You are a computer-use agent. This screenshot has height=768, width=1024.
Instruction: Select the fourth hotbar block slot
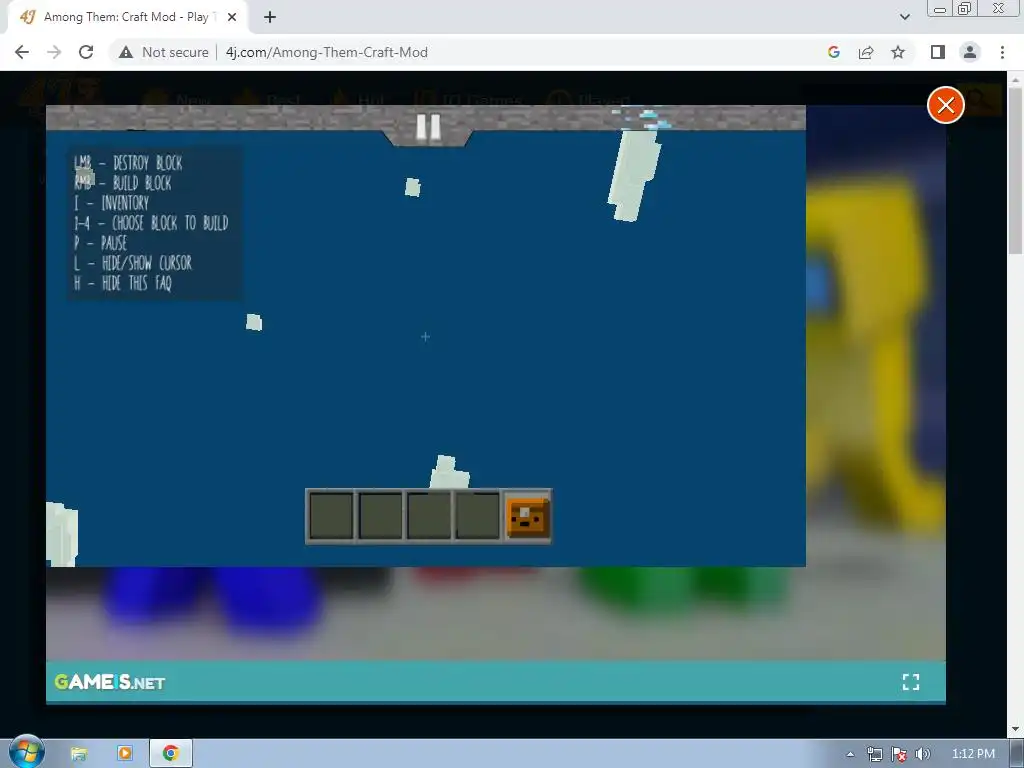tap(478, 516)
